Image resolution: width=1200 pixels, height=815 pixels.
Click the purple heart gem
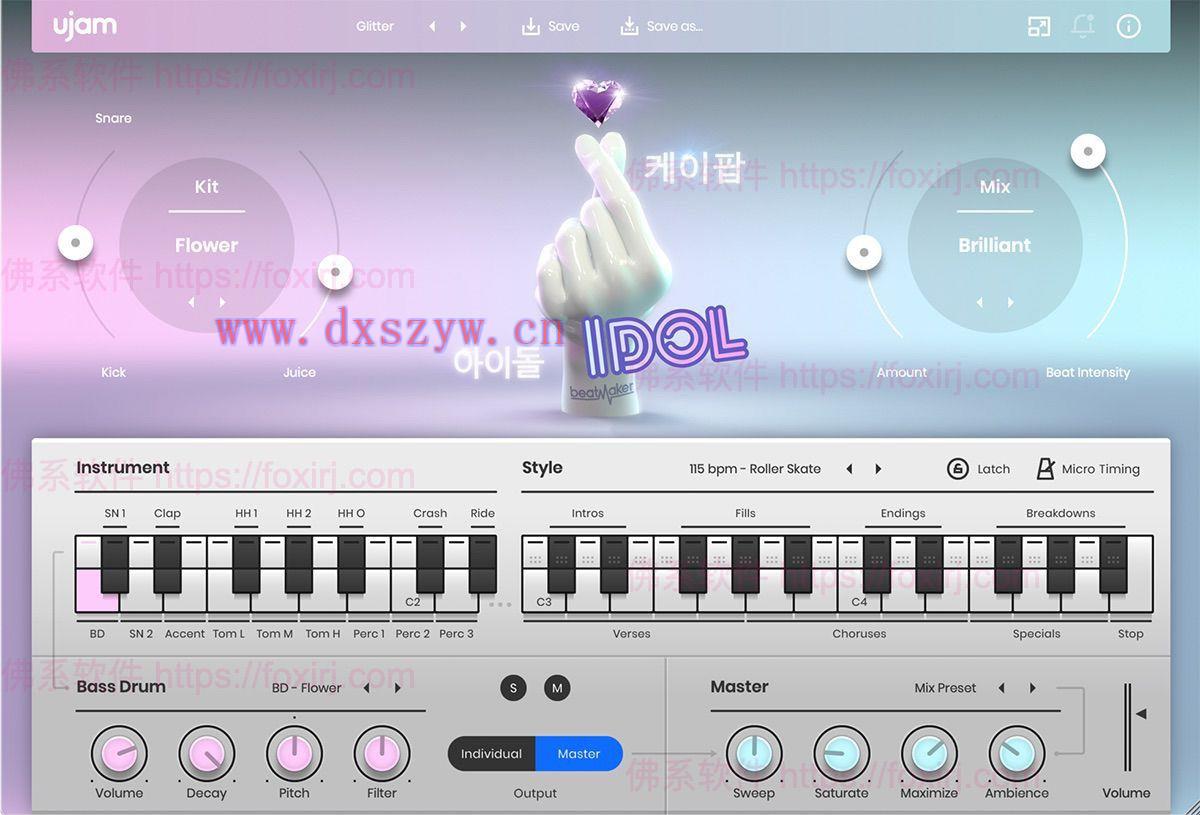tap(598, 102)
